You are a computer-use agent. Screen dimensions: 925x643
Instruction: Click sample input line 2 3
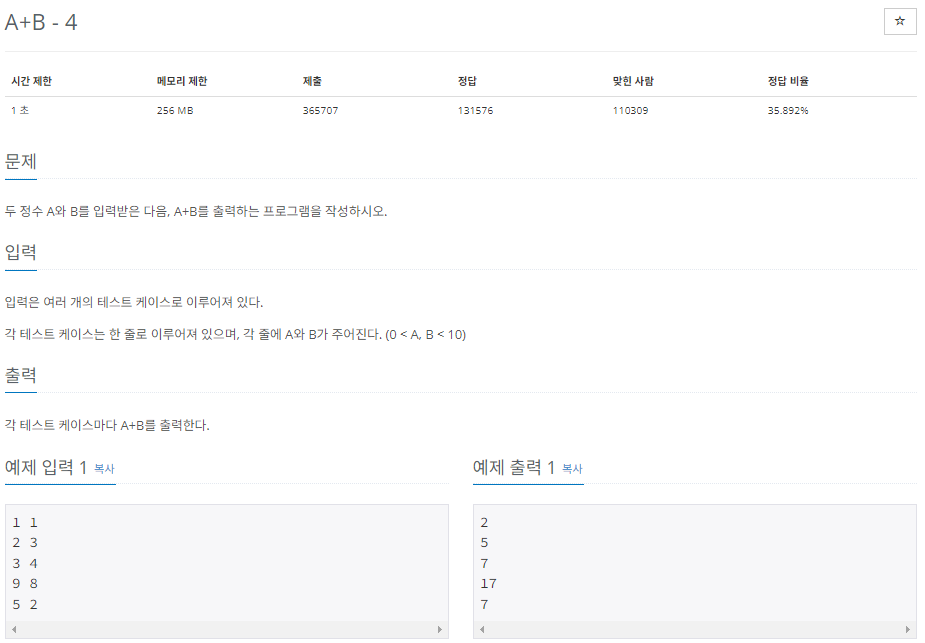[25, 543]
